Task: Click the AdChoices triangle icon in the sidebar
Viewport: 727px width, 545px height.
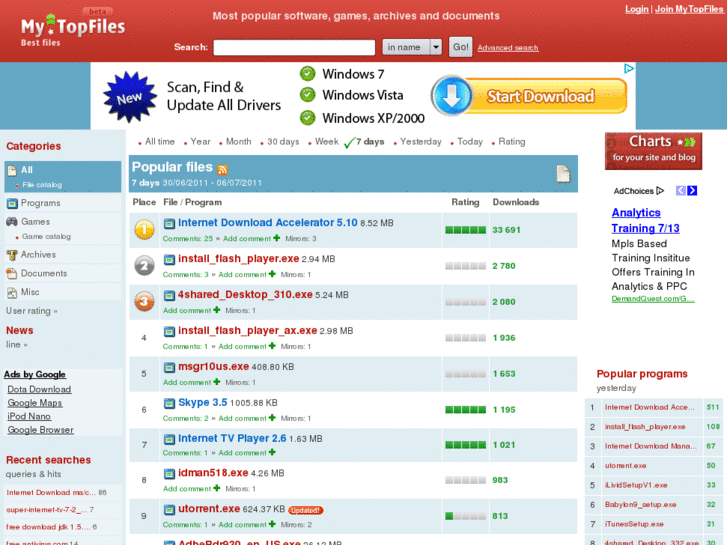Action: 660,191
